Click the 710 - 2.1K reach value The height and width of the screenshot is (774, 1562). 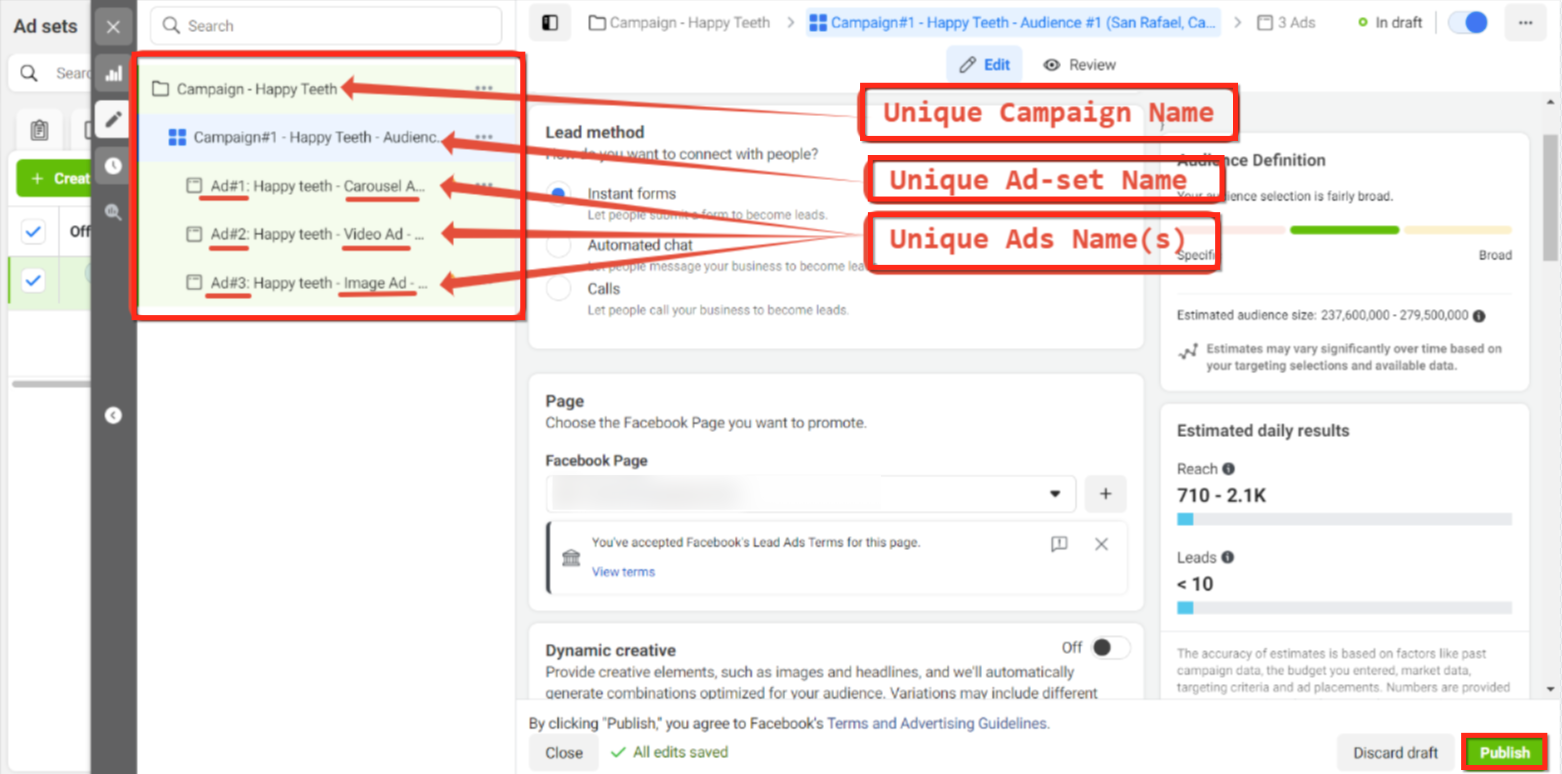click(x=1222, y=495)
